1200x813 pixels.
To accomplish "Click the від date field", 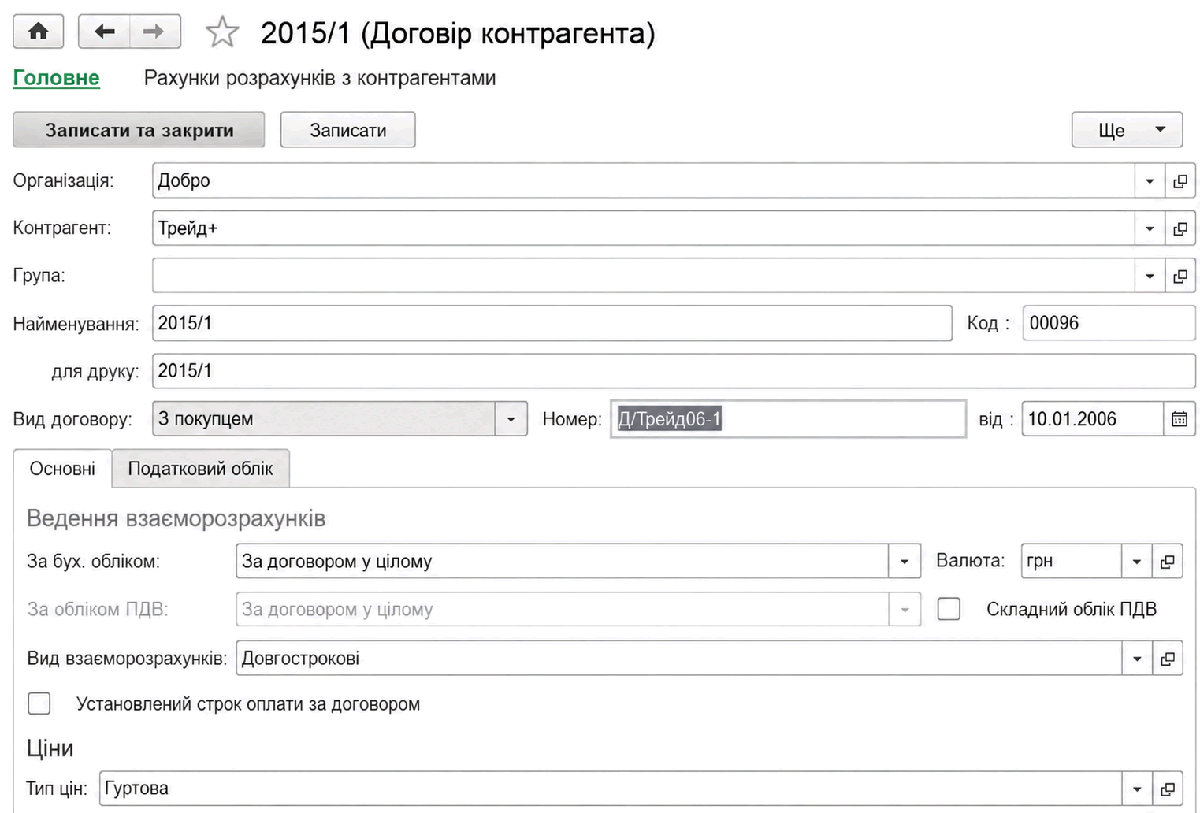I will (x=1094, y=420).
